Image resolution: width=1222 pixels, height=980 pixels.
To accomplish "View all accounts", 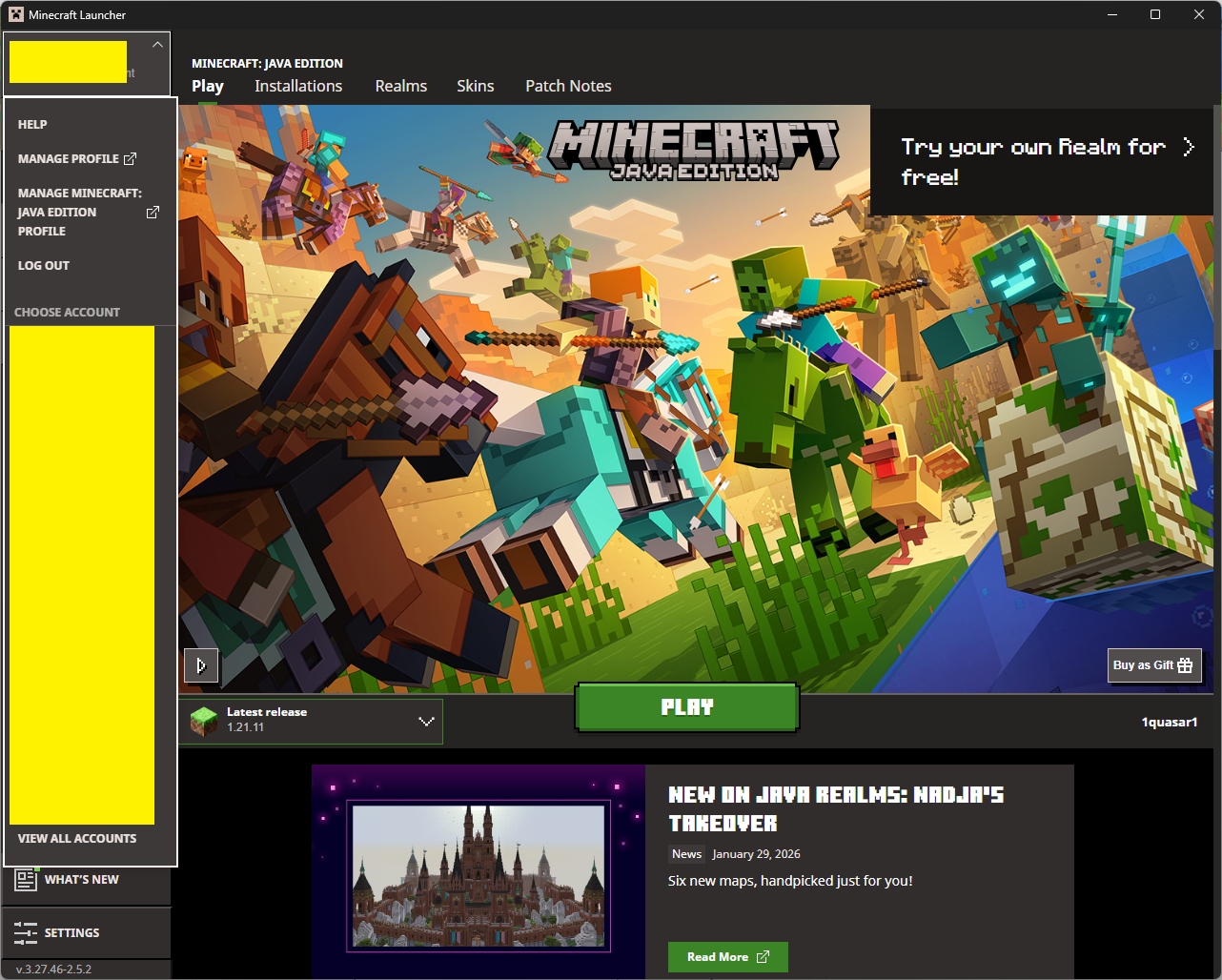I will coord(77,838).
